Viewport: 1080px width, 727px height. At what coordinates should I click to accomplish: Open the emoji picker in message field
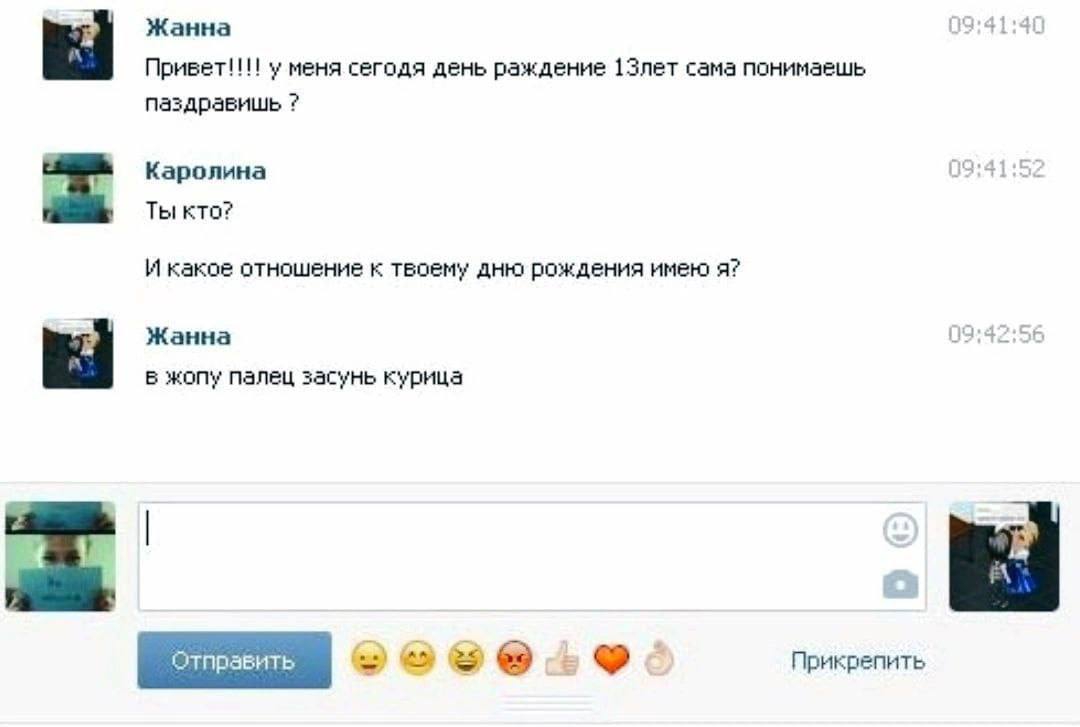(x=900, y=530)
